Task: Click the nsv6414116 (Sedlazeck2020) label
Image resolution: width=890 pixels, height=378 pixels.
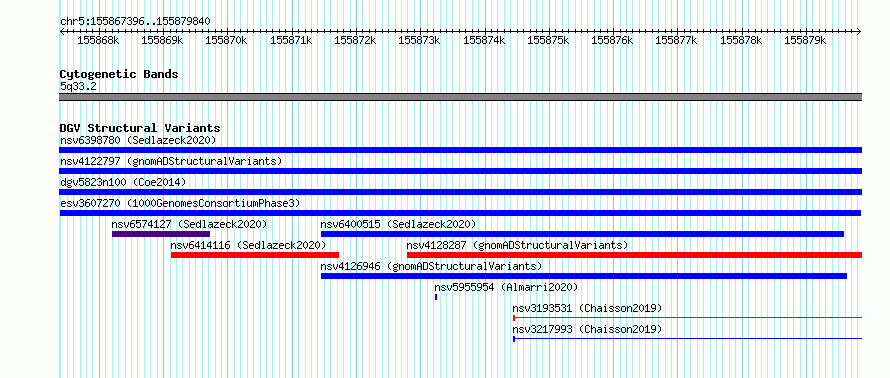Action: pyautogui.click(x=249, y=245)
